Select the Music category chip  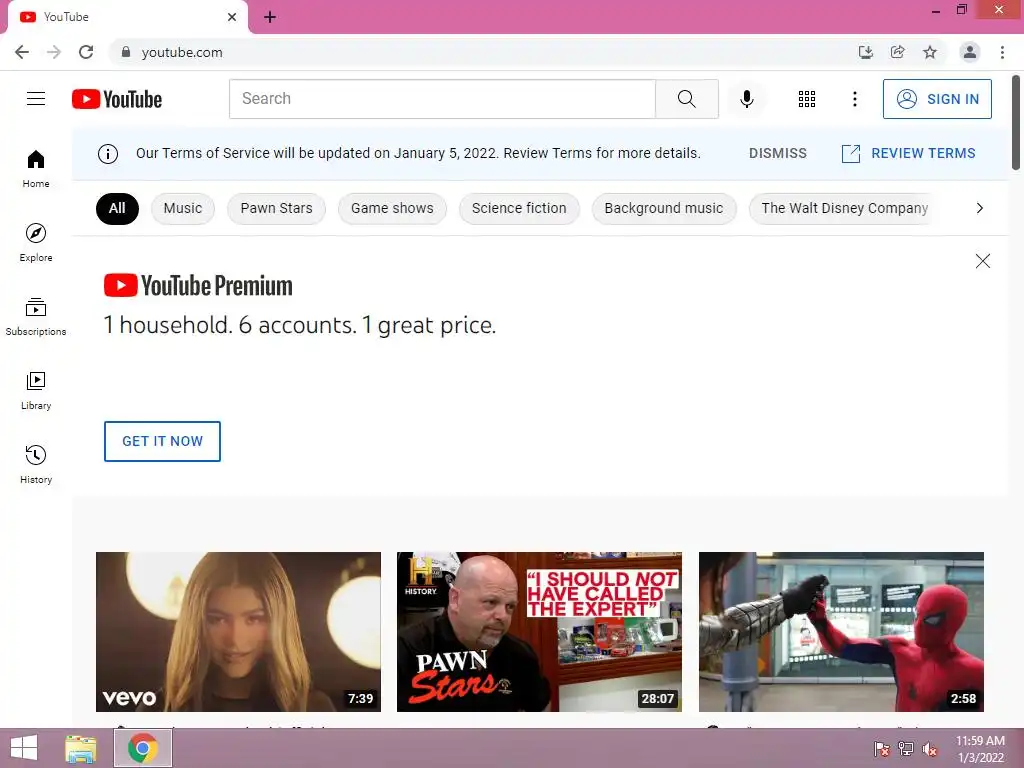183,208
